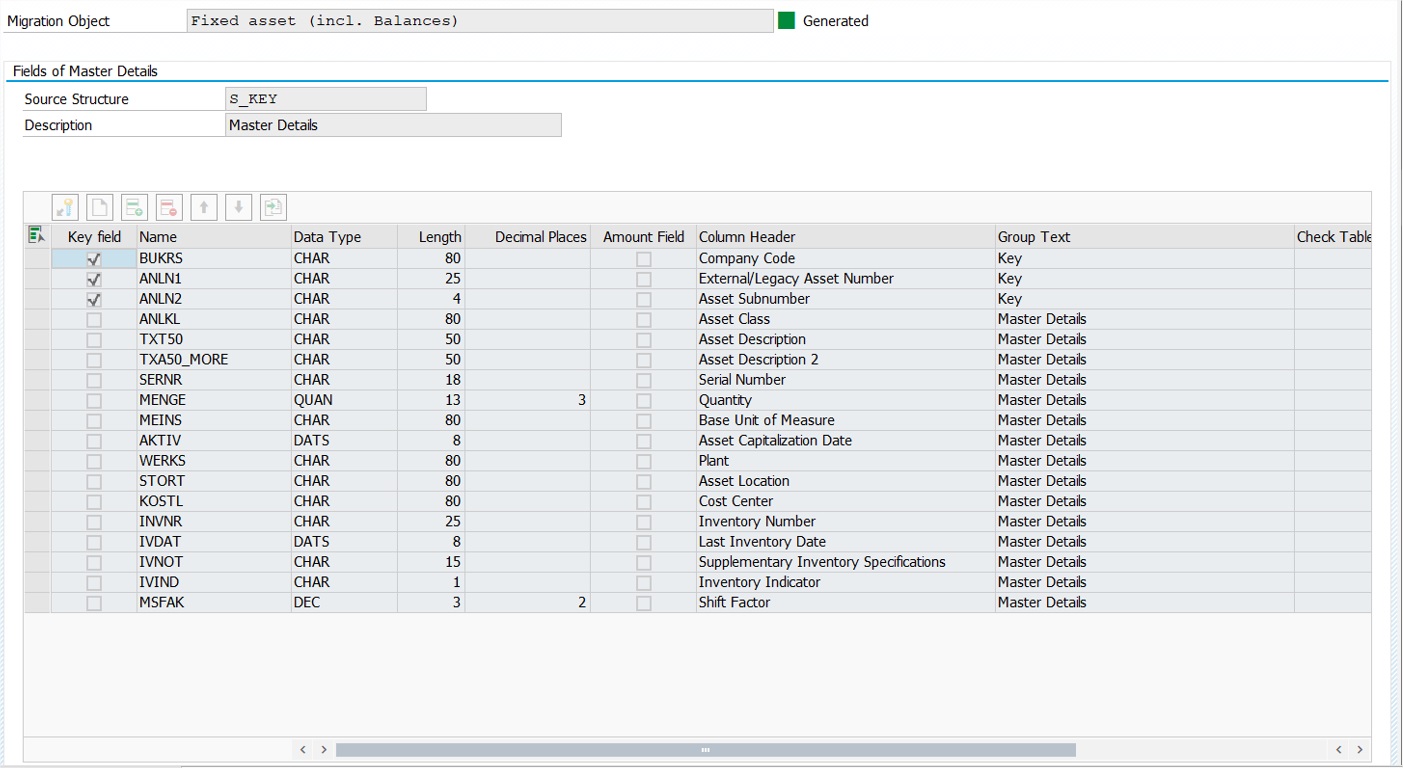Image resolution: width=1403 pixels, height=768 pixels.
Task: Click the move field down arrow icon
Action: click(239, 207)
